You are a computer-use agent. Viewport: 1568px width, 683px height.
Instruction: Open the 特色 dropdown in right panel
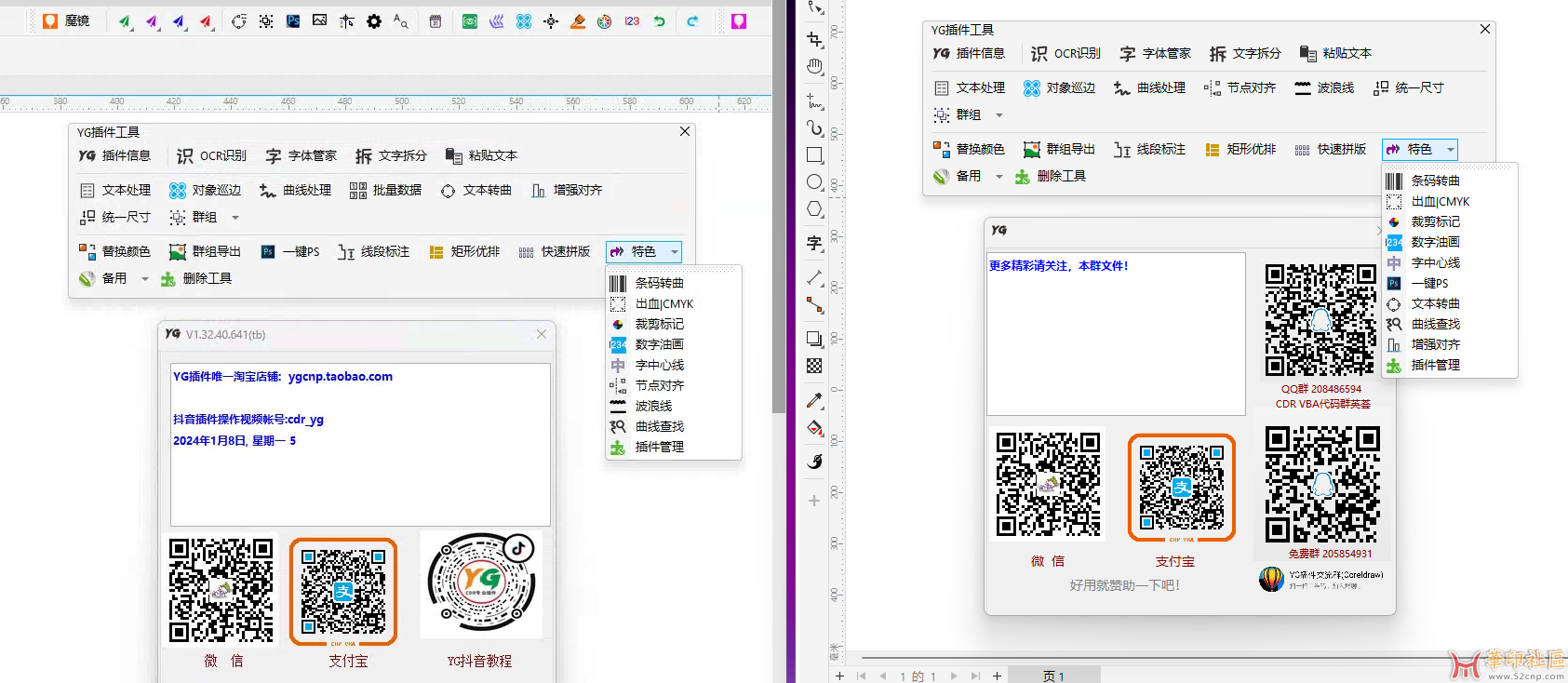1420,150
